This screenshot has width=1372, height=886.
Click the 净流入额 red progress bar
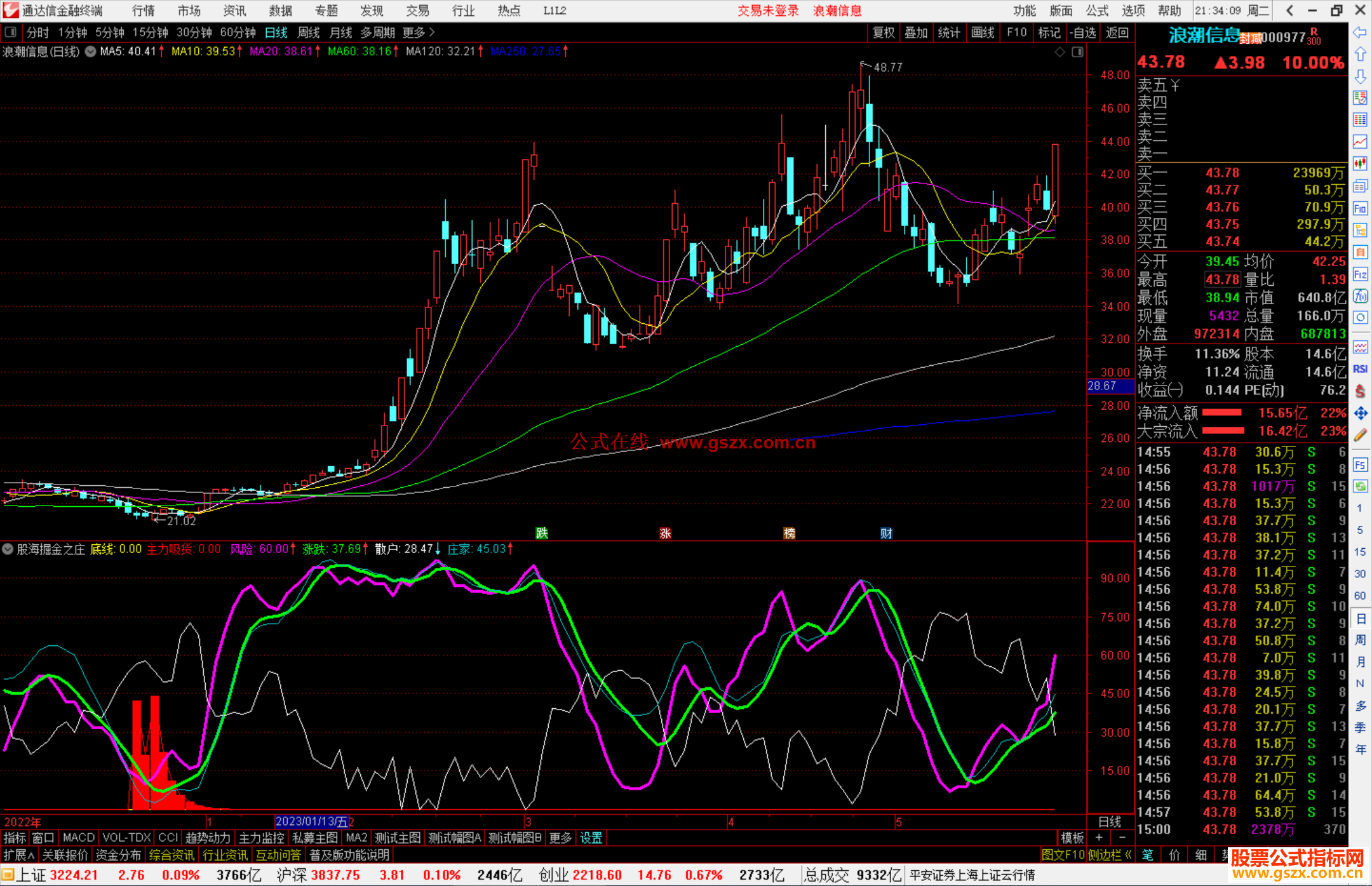(x=1222, y=413)
